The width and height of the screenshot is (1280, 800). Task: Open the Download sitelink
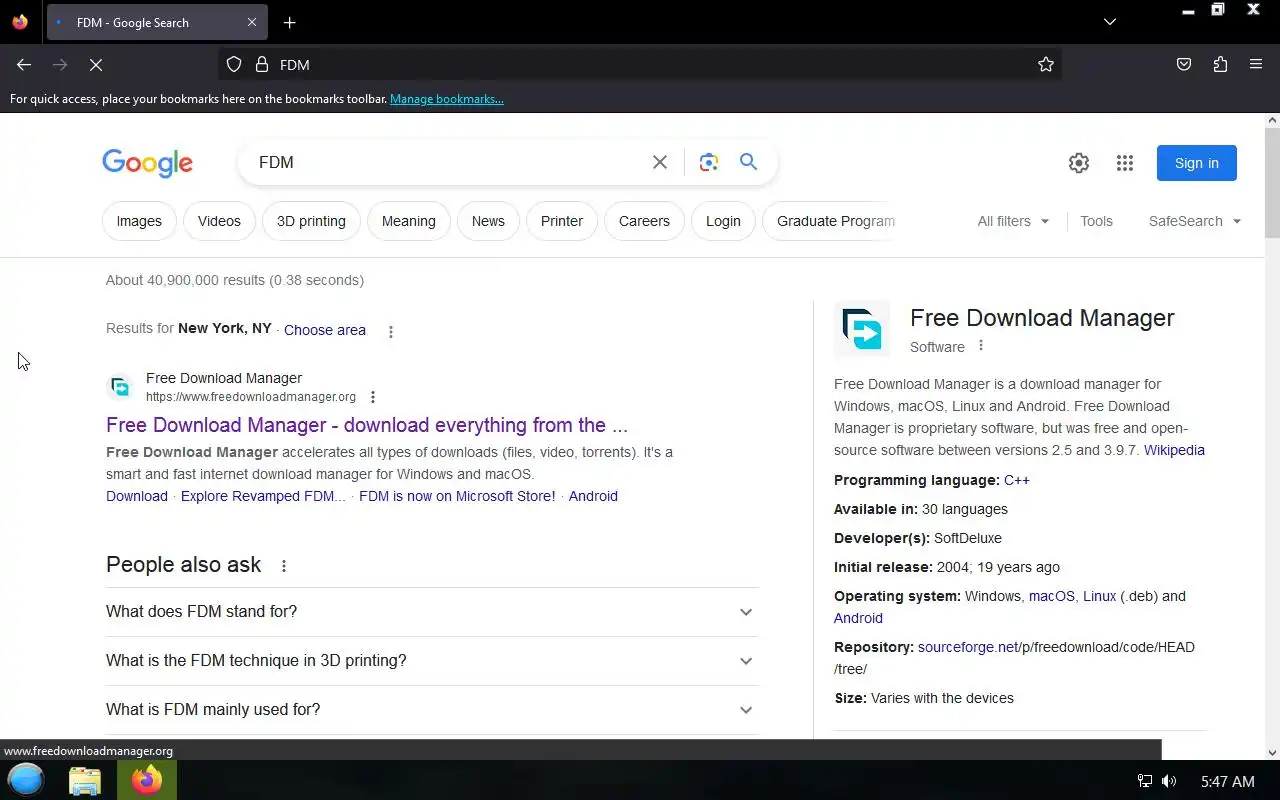click(x=137, y=496)
